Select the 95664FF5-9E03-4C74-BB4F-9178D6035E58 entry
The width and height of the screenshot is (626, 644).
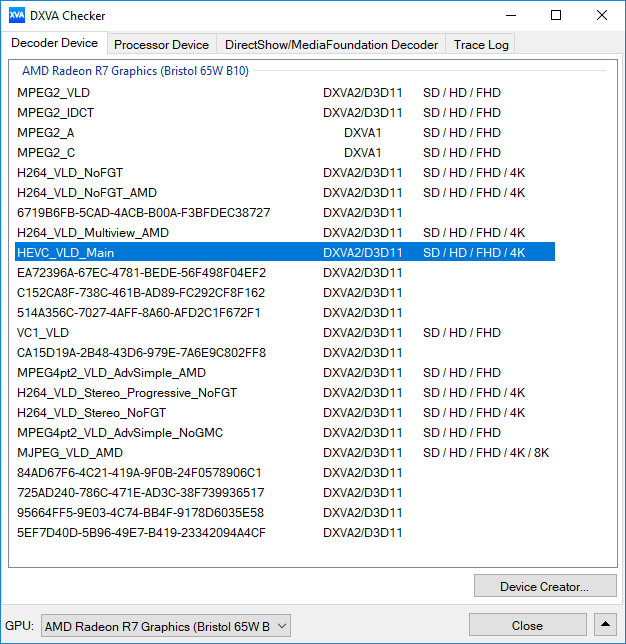click(285, 513)
